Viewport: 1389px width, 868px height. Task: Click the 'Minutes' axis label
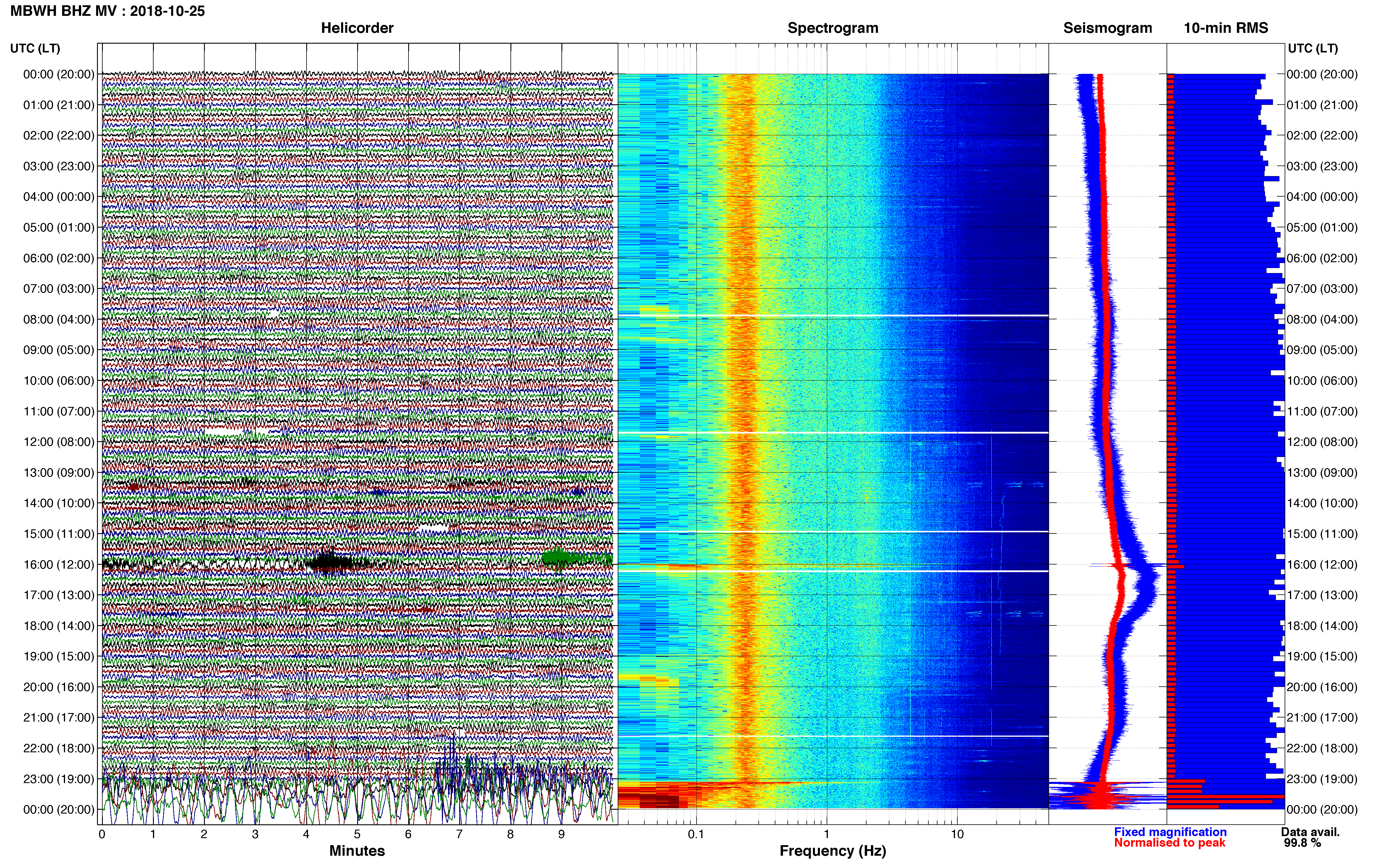pos(357,851)
